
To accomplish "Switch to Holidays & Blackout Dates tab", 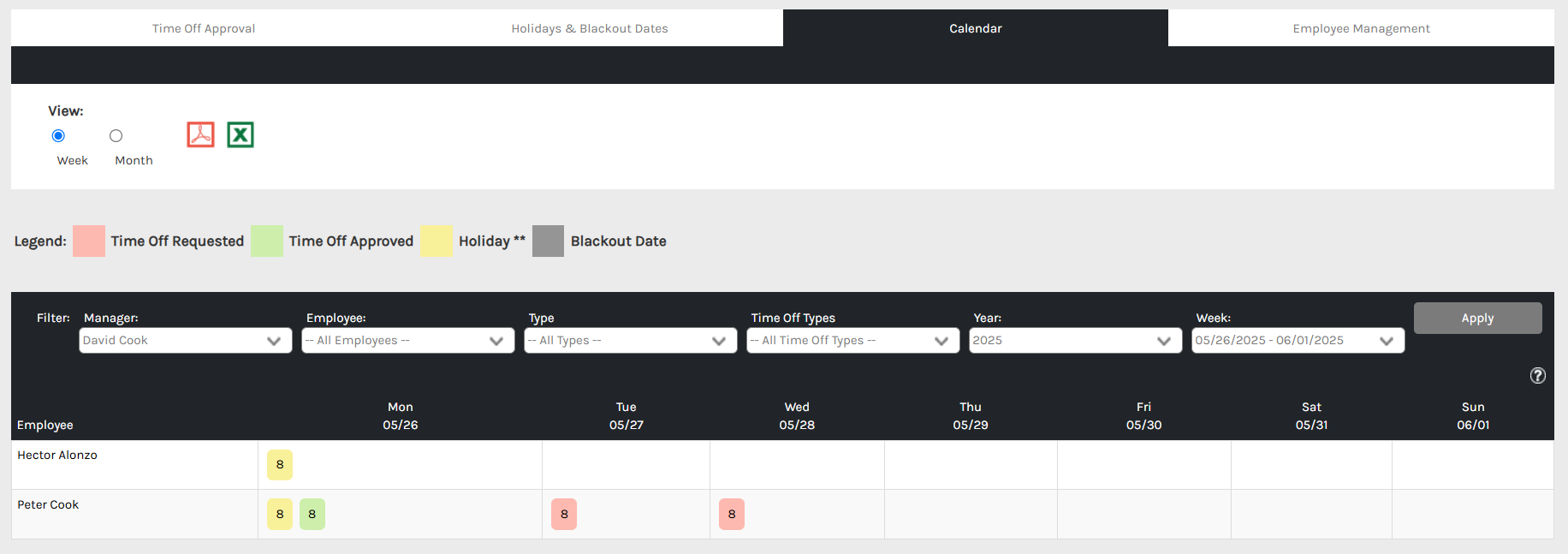I will point(590,28).
